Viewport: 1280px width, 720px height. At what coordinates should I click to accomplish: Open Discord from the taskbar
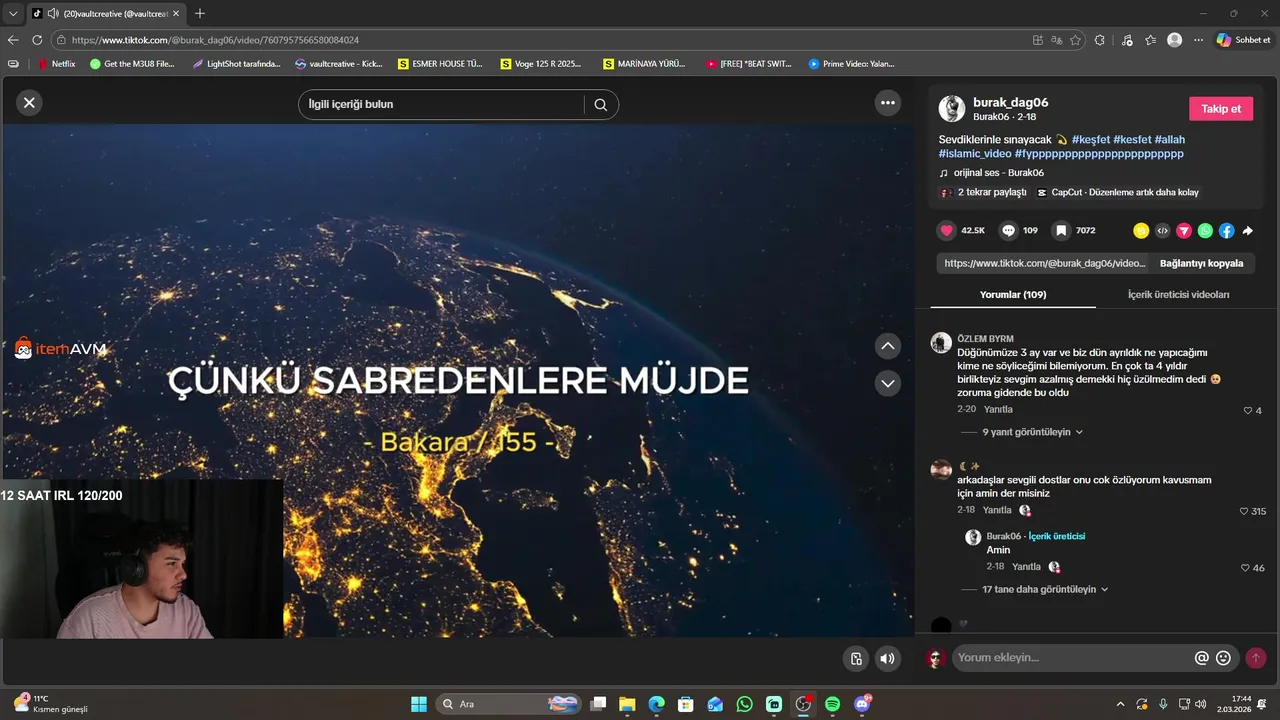tap(862, 704)
